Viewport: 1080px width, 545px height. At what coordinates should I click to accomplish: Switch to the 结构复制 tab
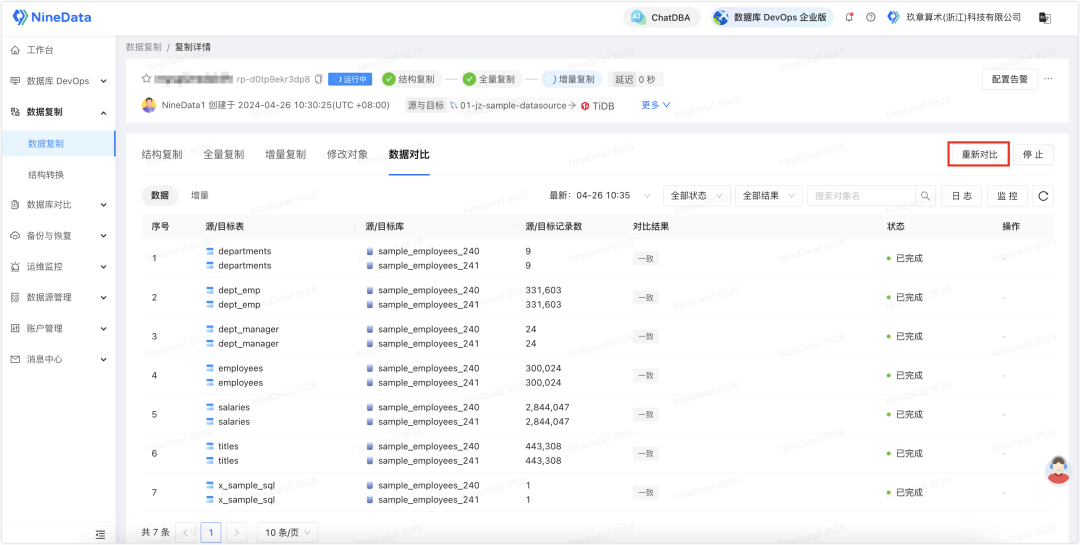162,154
